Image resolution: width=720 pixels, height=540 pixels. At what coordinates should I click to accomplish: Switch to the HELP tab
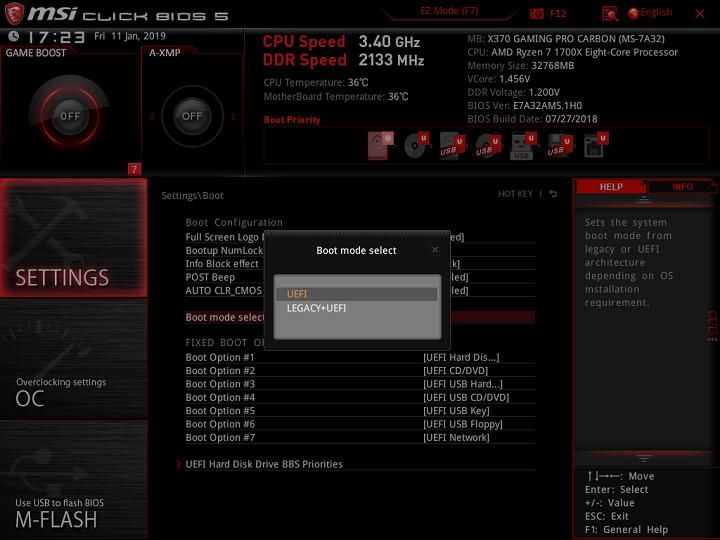(x=611, y=187)
